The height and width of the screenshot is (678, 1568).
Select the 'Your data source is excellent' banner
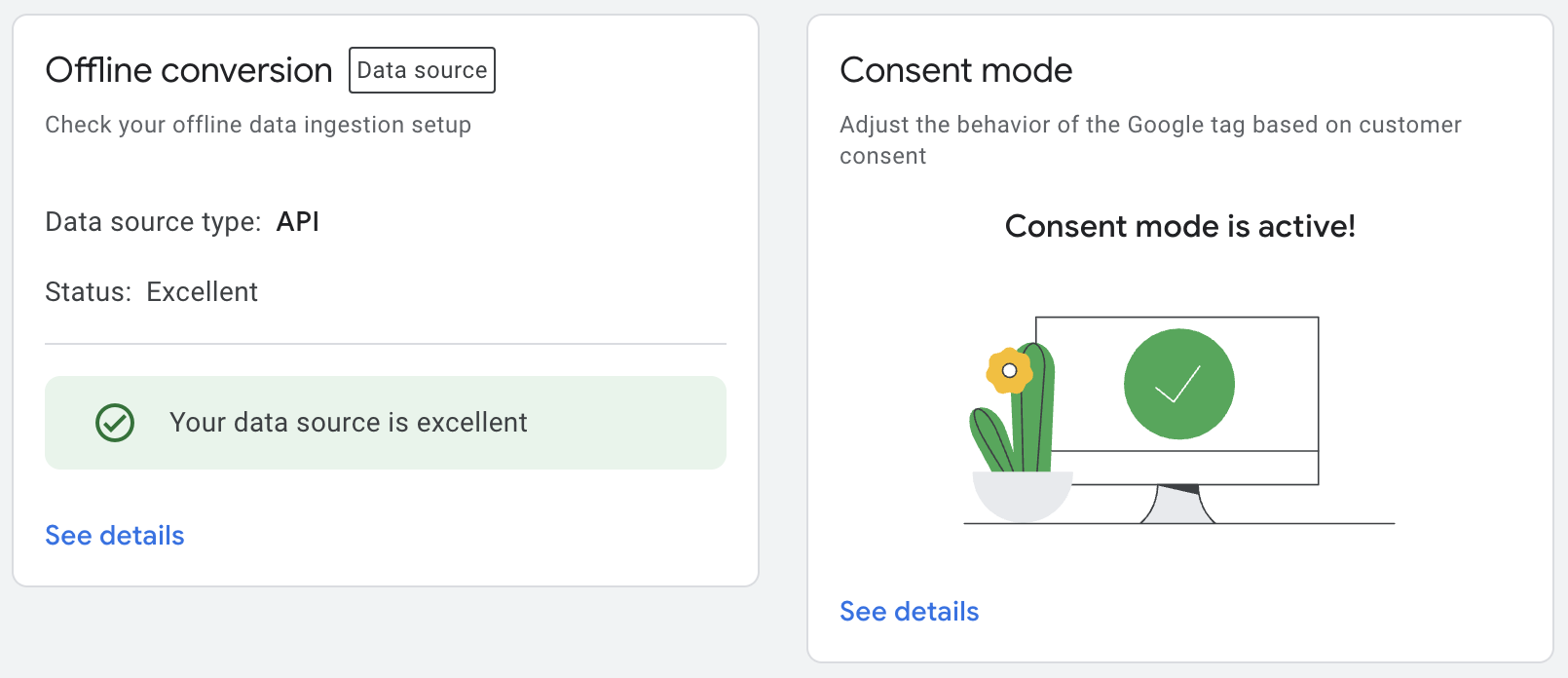pos(386,423)
